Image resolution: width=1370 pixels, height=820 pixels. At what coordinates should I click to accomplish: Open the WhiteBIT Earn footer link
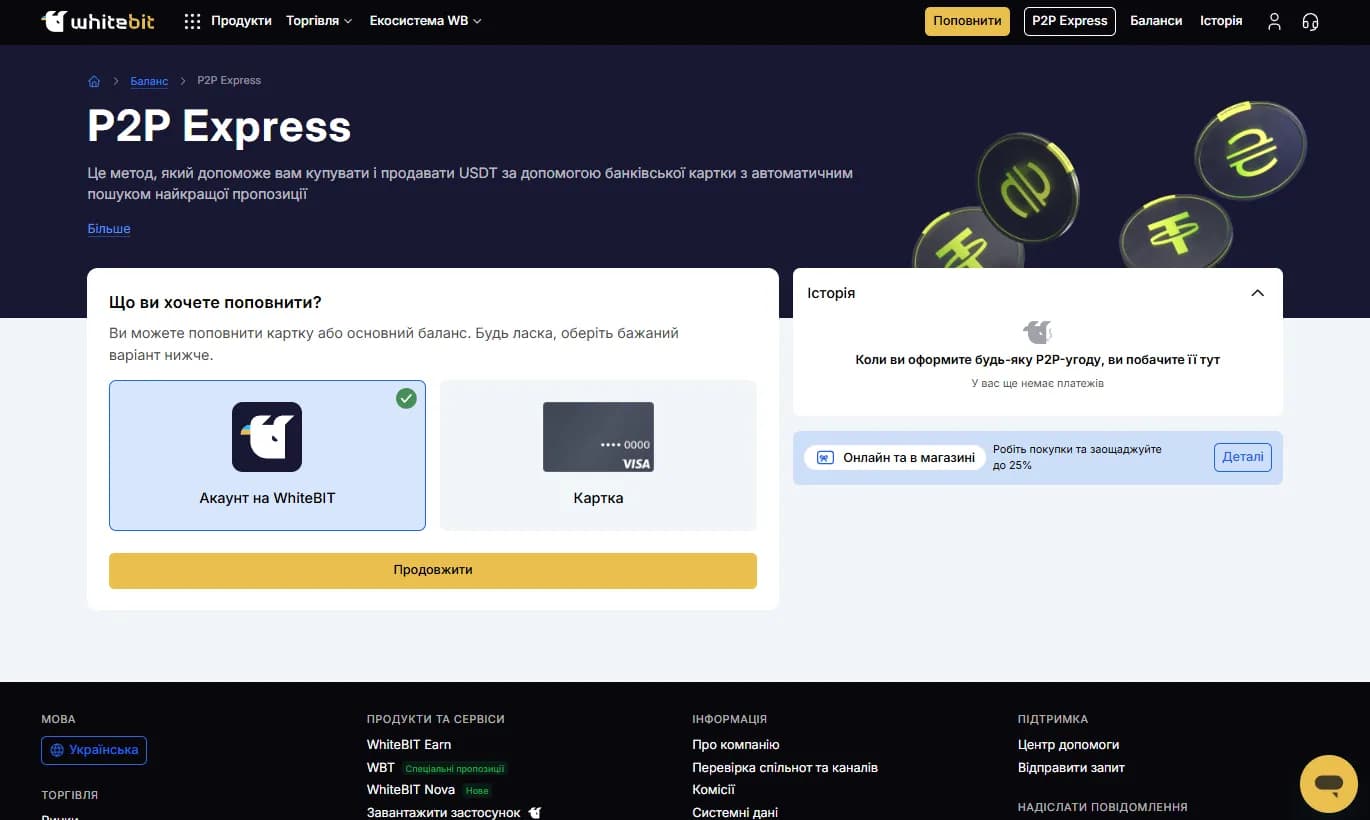point(409,745)
